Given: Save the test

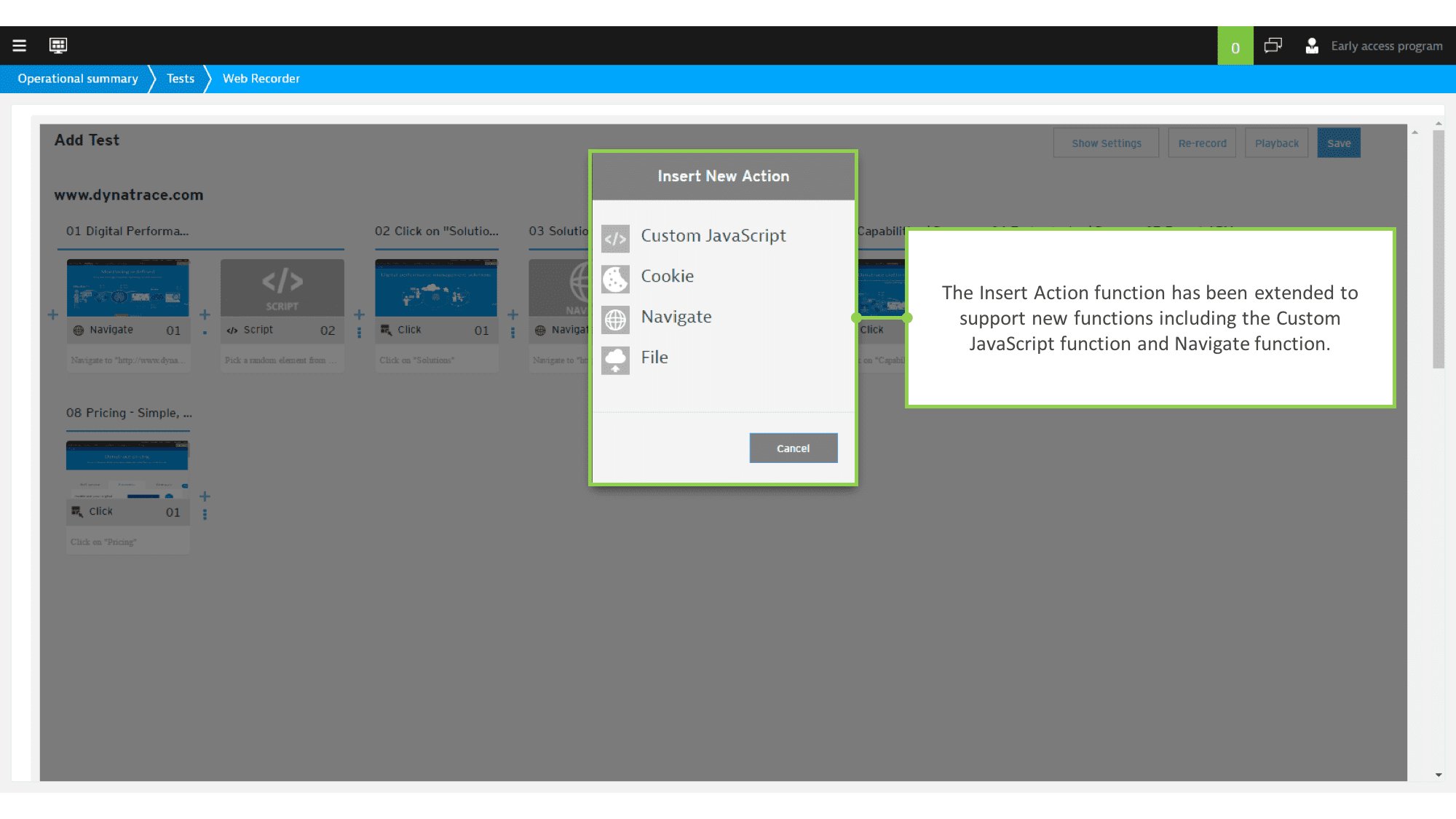Looking at the screenshot, I should (1339, 143).
